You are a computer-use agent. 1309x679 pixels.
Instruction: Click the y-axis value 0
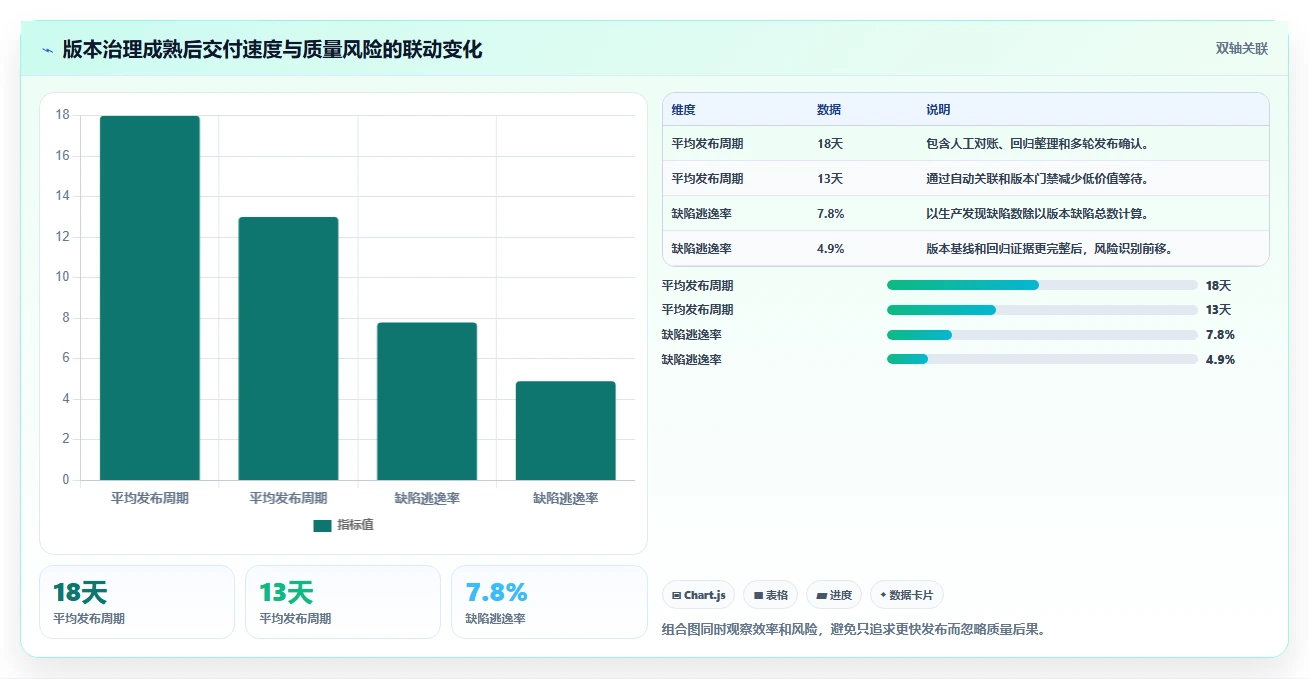pos(66,479)
